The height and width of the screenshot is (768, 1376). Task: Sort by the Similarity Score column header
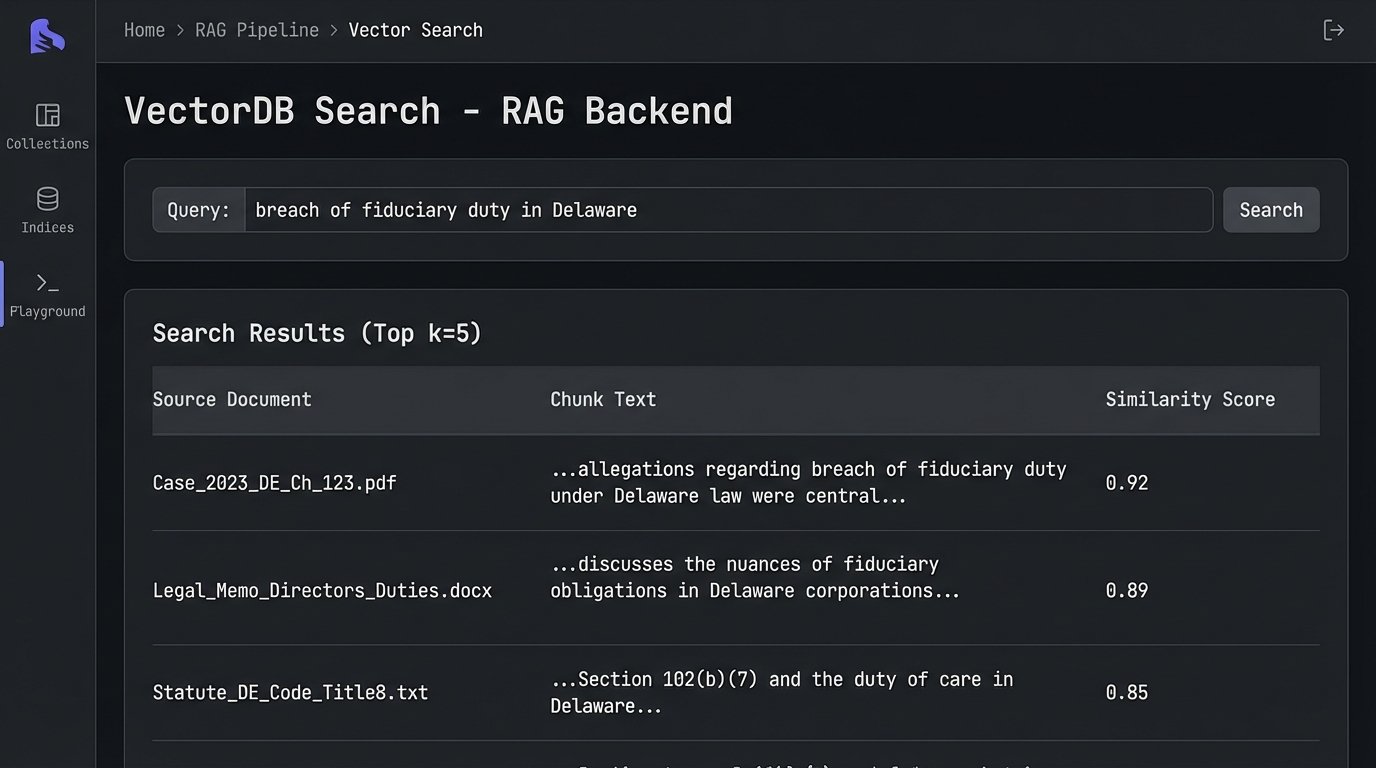point(1190,399)
